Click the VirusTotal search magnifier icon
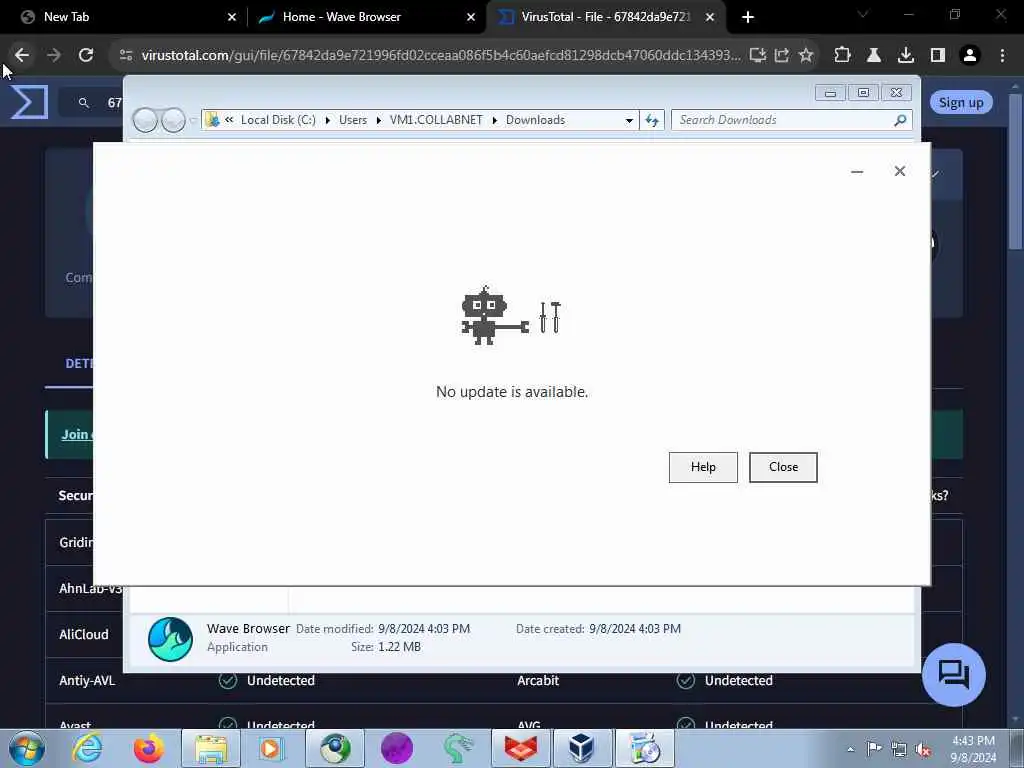The image size is (1024, 768). pos(84,103)
